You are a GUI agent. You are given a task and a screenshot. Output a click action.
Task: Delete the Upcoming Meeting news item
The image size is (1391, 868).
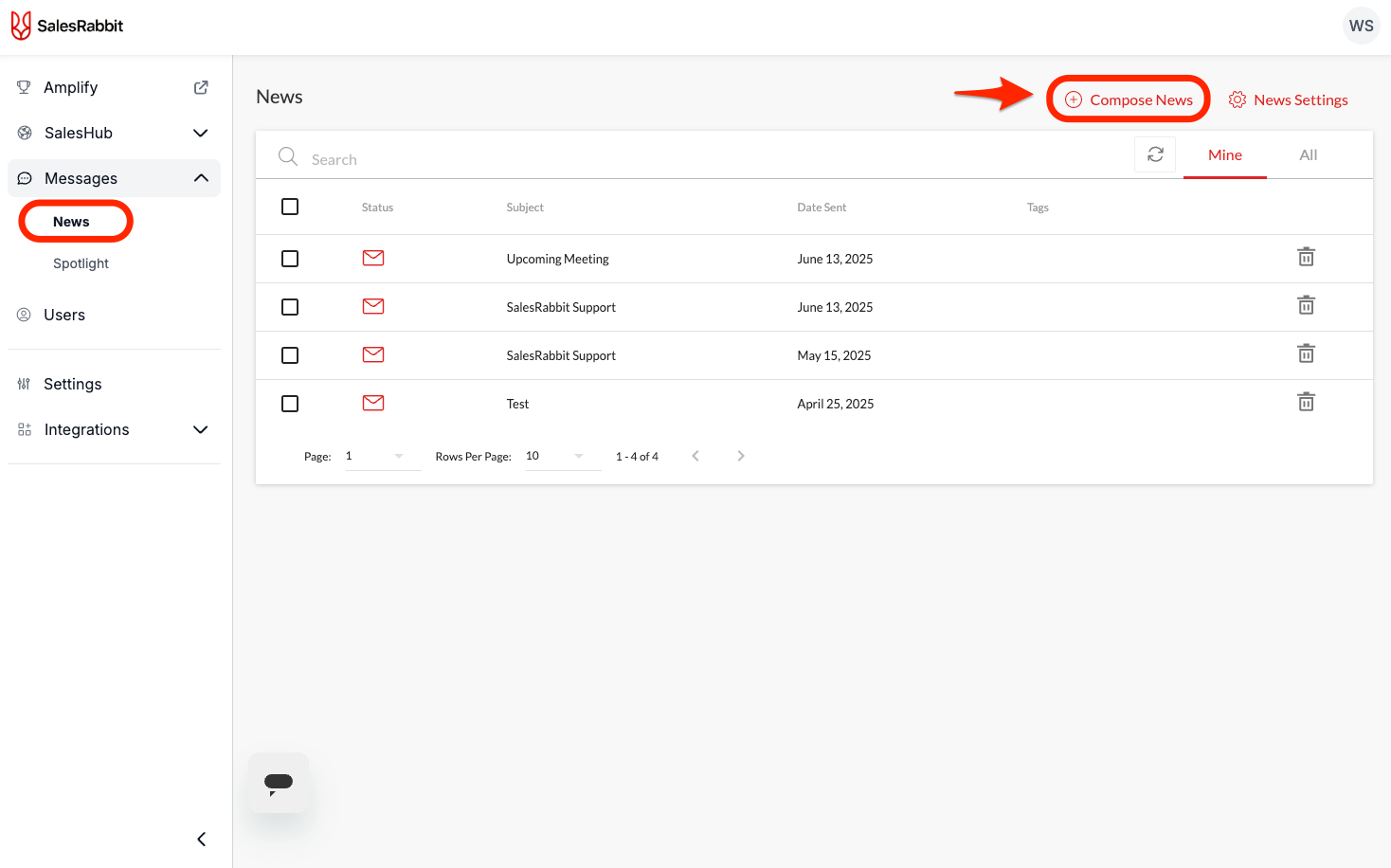[1306, 257]
